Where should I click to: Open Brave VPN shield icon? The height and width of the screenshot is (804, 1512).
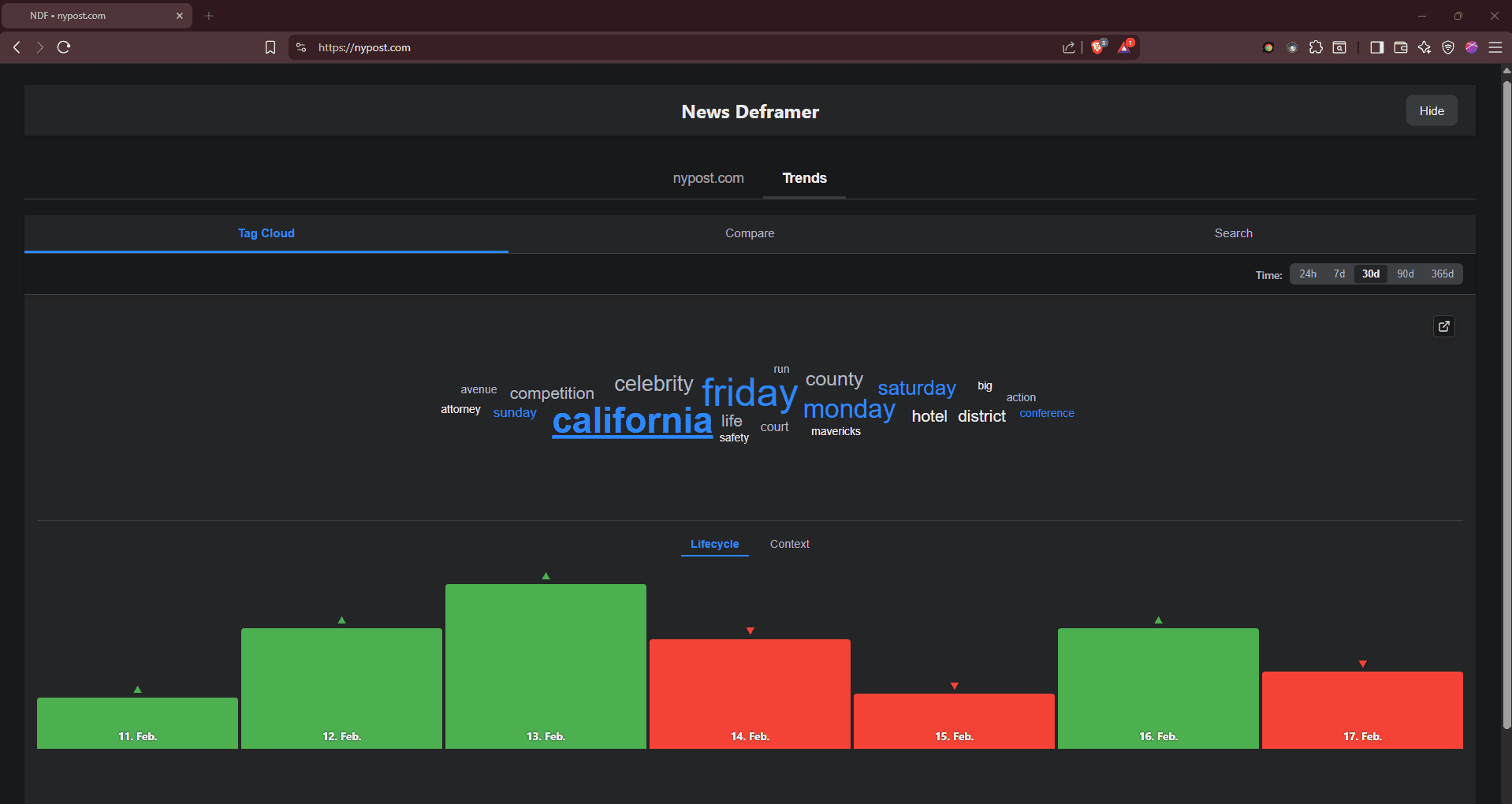coord(1447,47)
